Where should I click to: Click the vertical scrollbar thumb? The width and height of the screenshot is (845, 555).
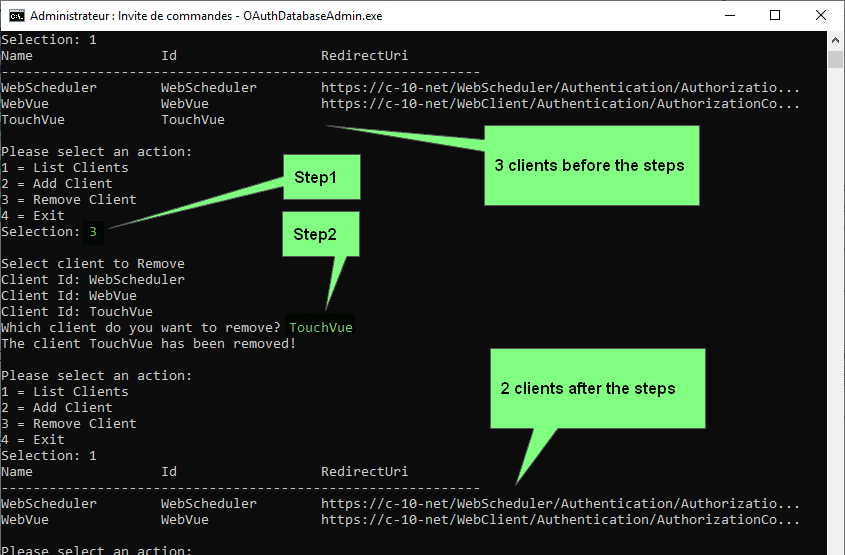[836, 59]
